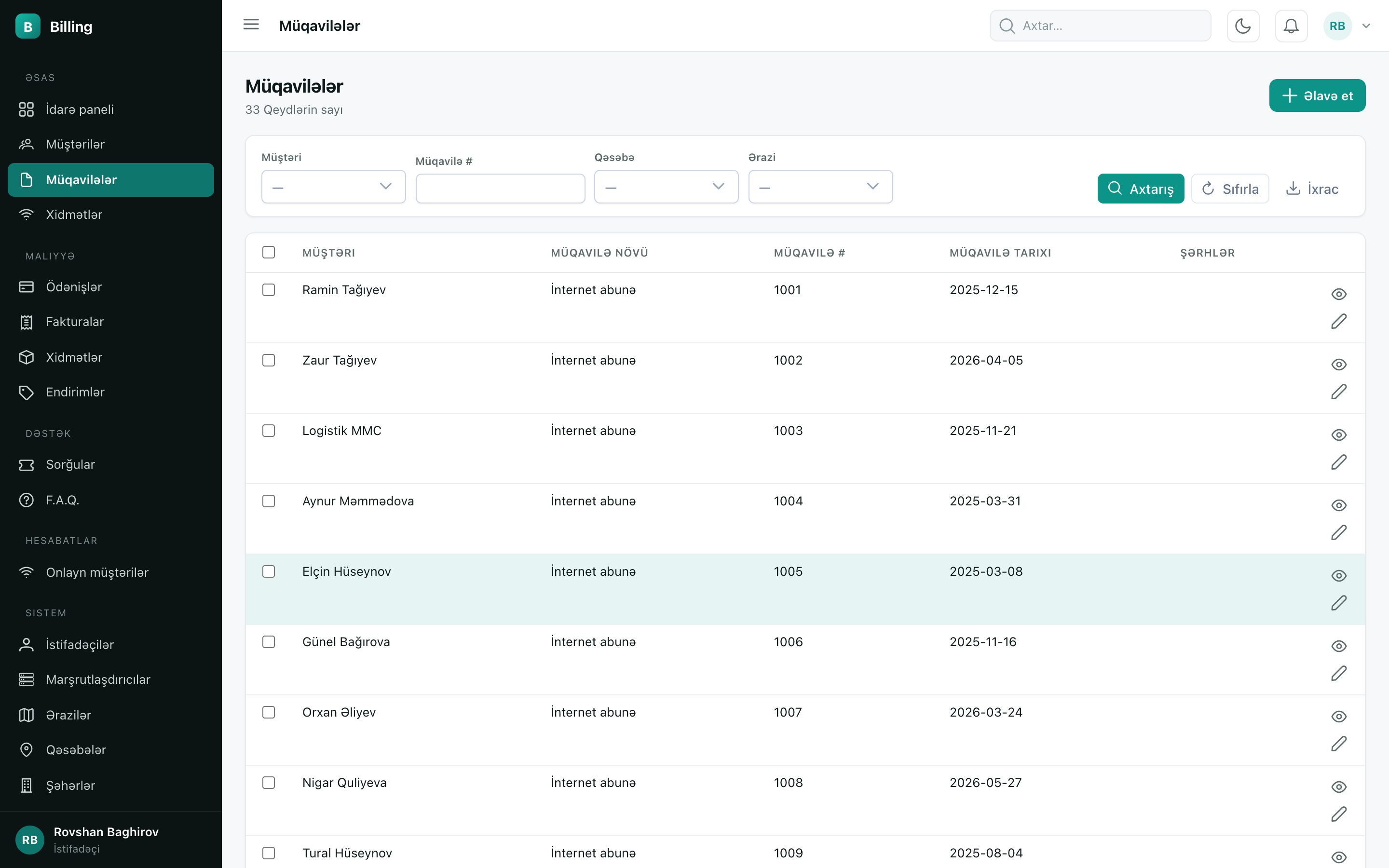Open the Ərazi filter dropdown
The image size is (1389, 868).
tap(820, 187)
